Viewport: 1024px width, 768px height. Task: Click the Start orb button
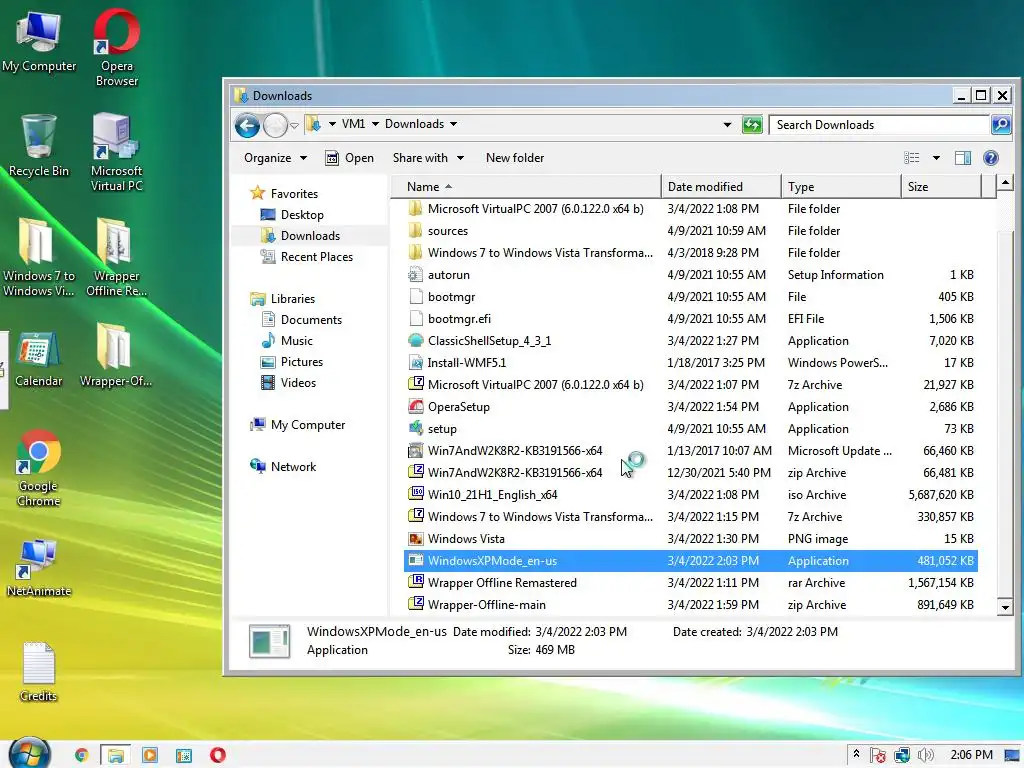point(29,754)
